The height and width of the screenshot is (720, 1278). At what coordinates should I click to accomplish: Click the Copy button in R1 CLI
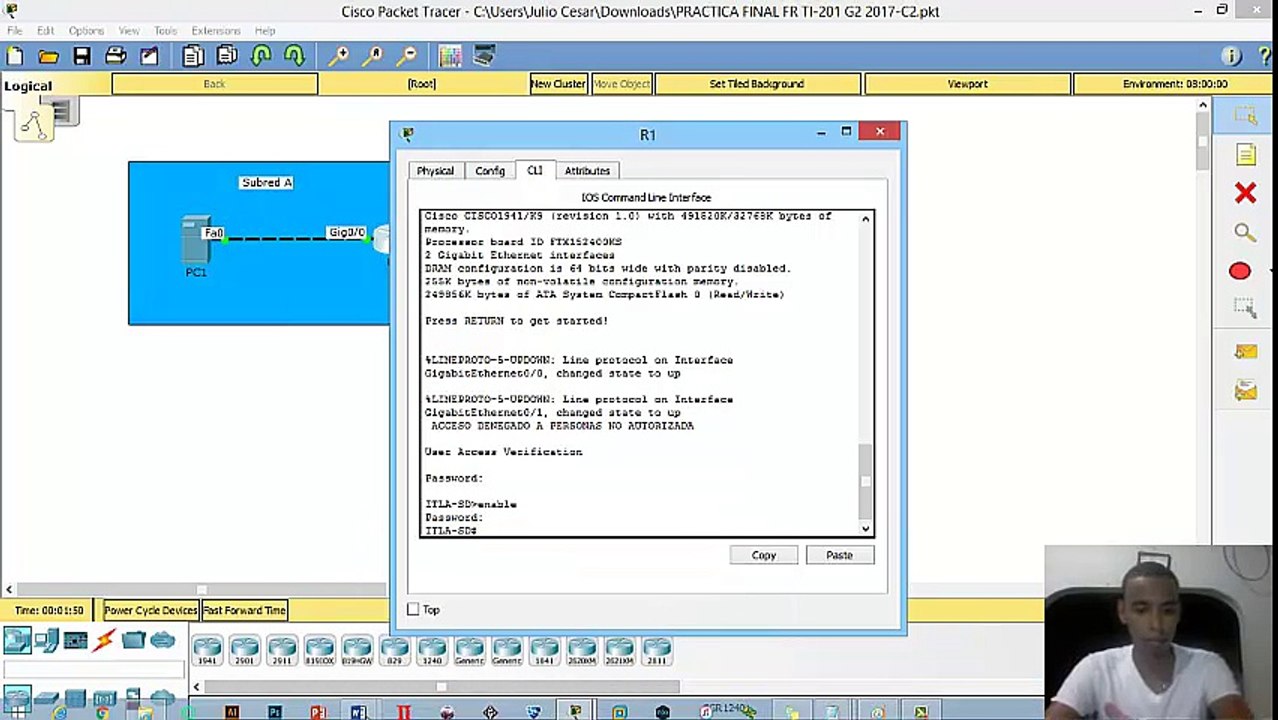(x=764, y=555)
